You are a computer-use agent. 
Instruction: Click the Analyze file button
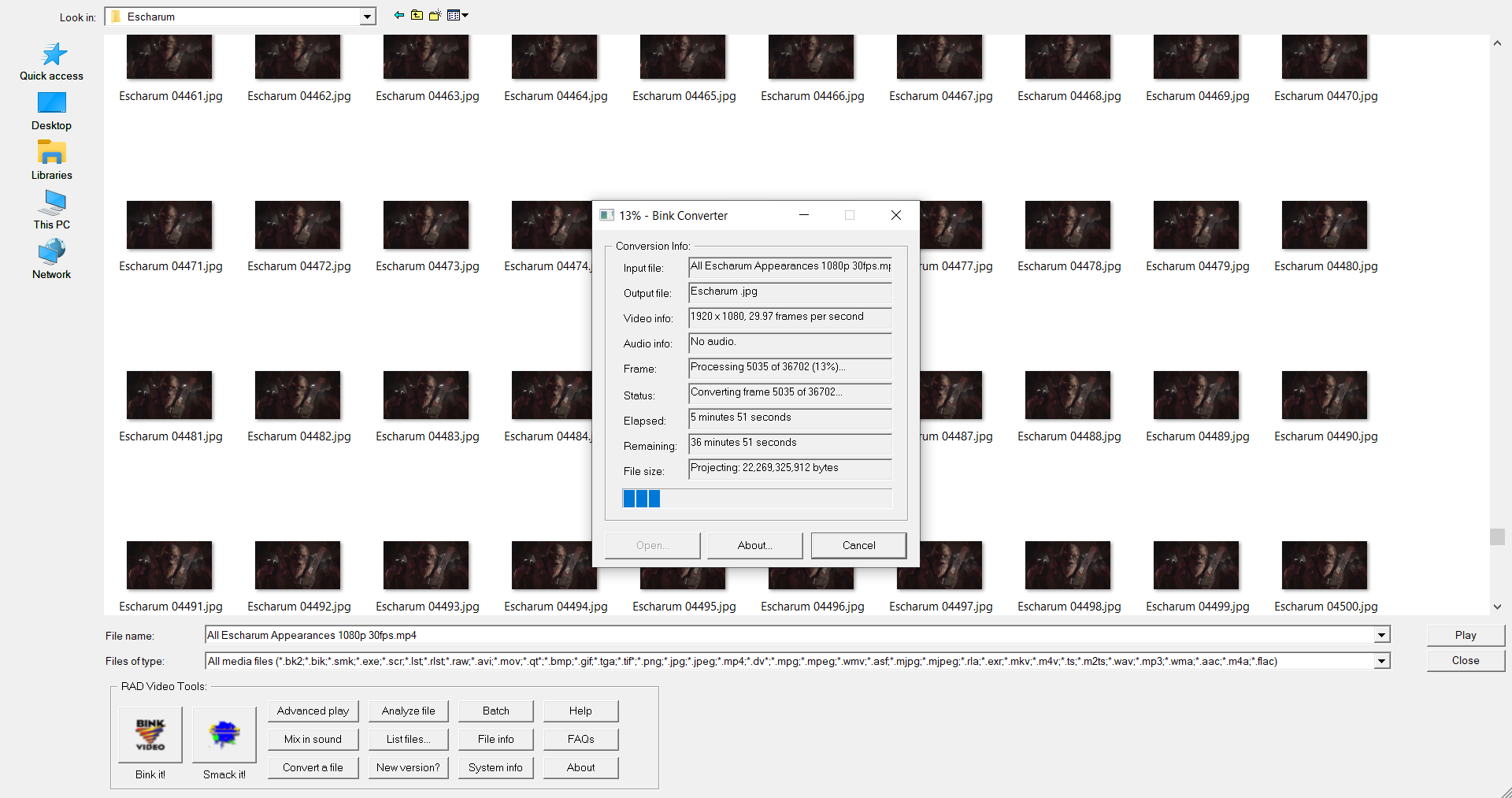(x=408, y=711)
